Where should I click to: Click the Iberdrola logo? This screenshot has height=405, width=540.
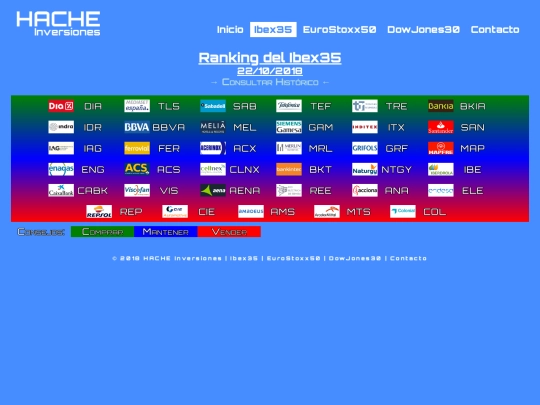[441, 169]
